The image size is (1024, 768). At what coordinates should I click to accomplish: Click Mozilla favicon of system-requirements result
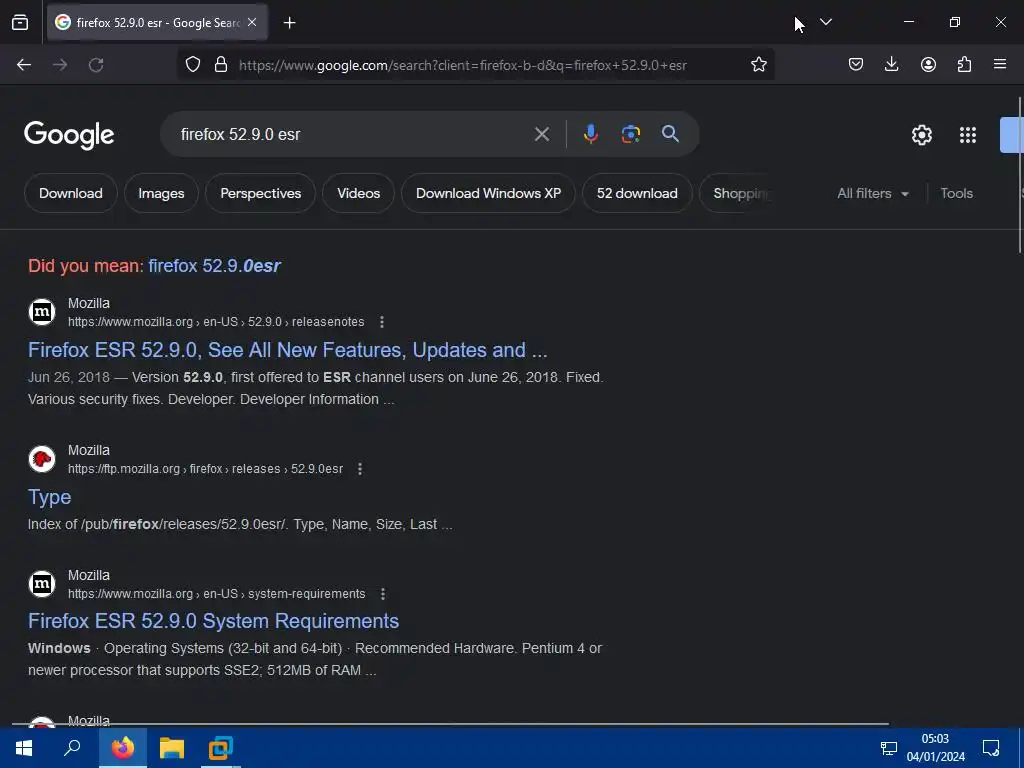42,583
